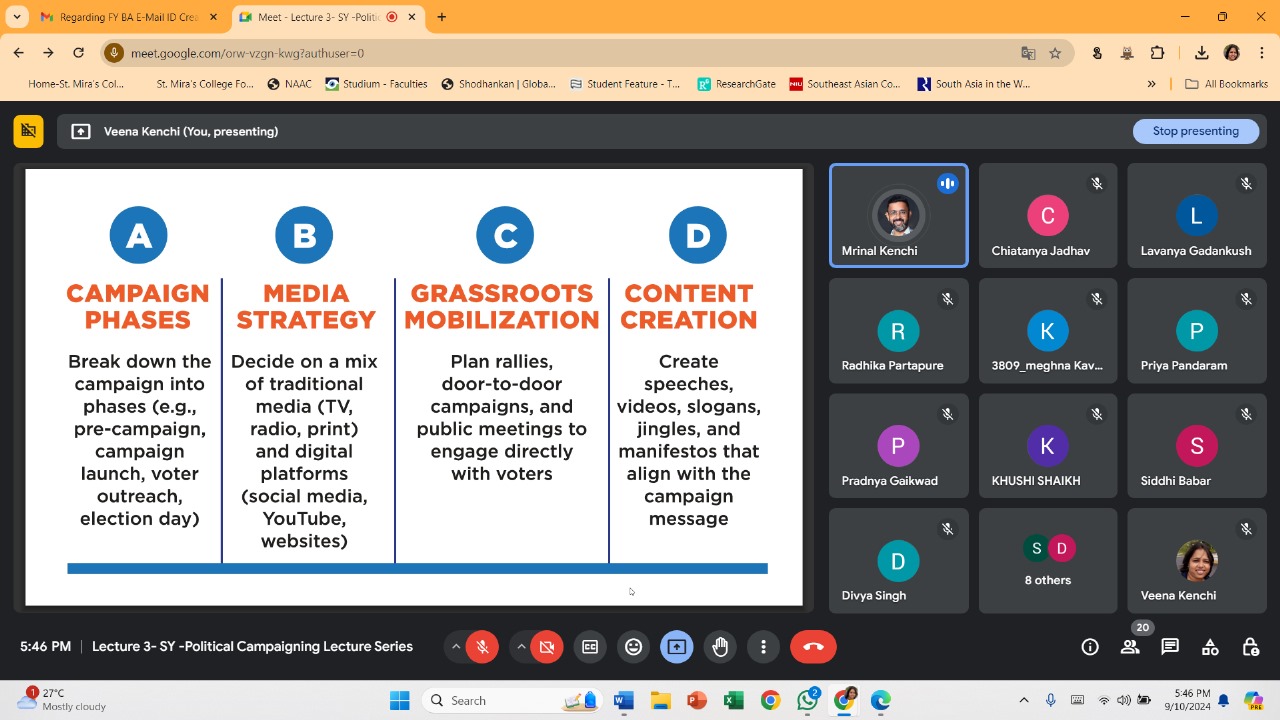Click the 8 others participants tile
The height and width of the screenshot is (720, 1280).
point(1047,561)
